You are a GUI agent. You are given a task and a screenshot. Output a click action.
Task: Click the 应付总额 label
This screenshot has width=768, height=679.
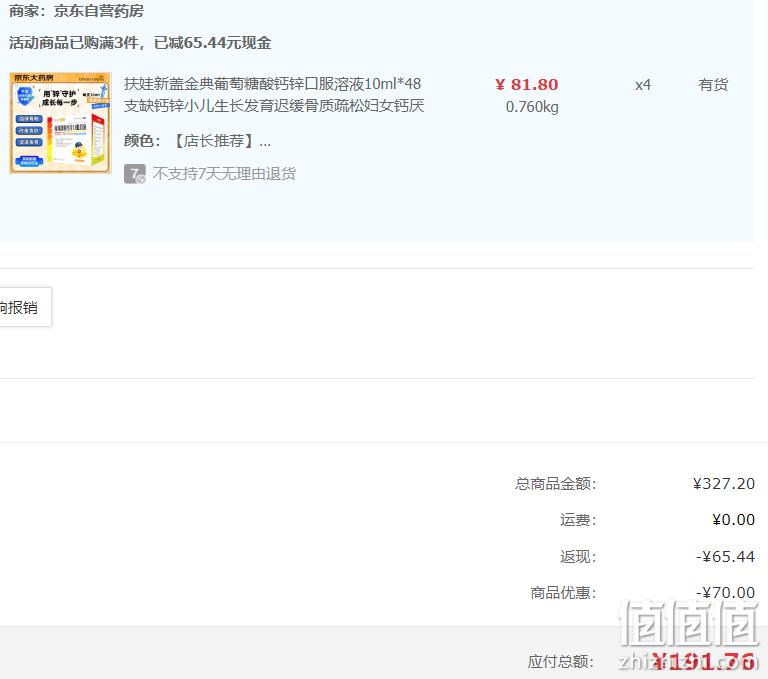(561, 662)
